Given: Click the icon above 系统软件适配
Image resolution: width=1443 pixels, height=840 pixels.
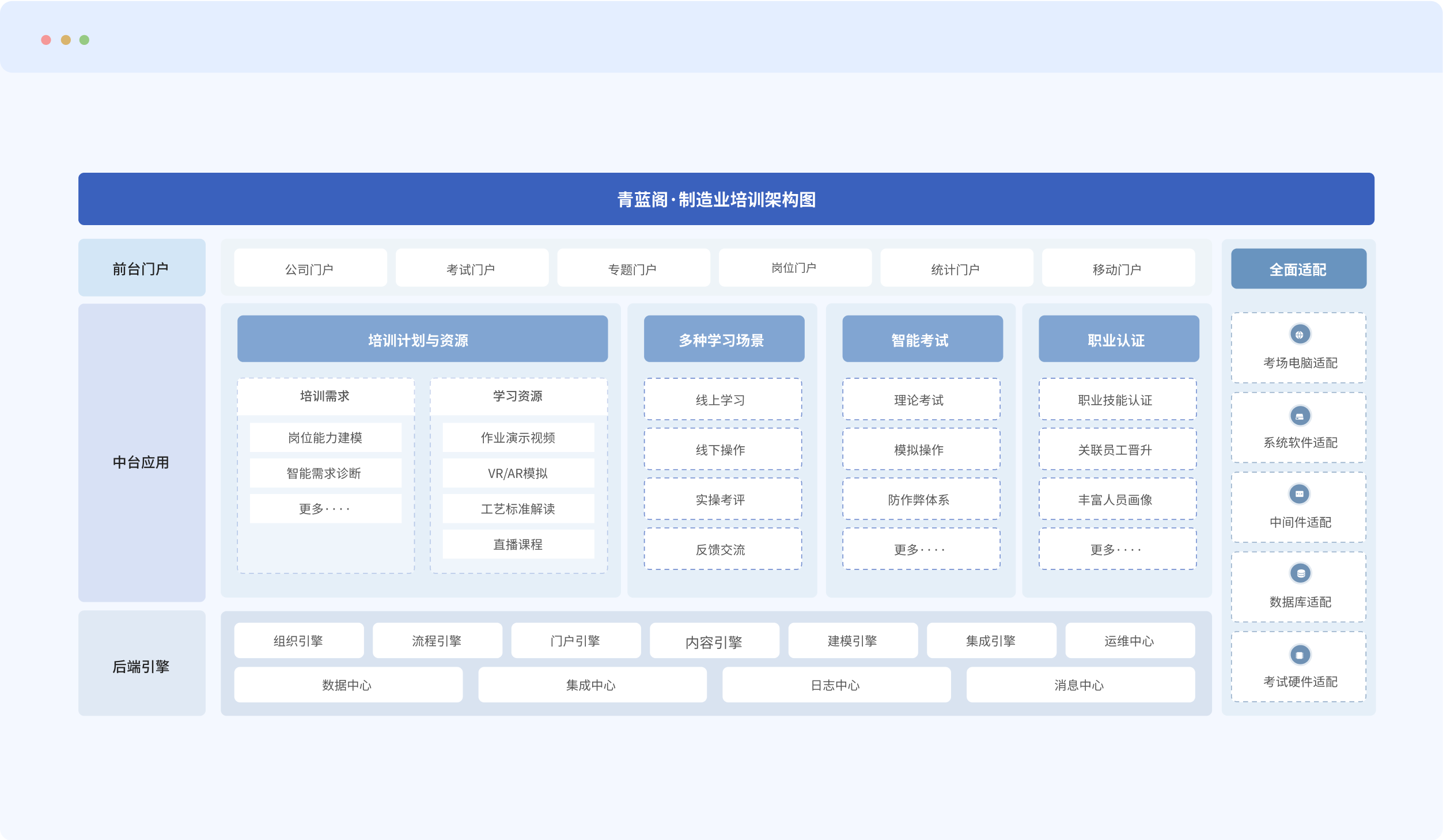Looking at the screenshot, I should click(1299, 416).
